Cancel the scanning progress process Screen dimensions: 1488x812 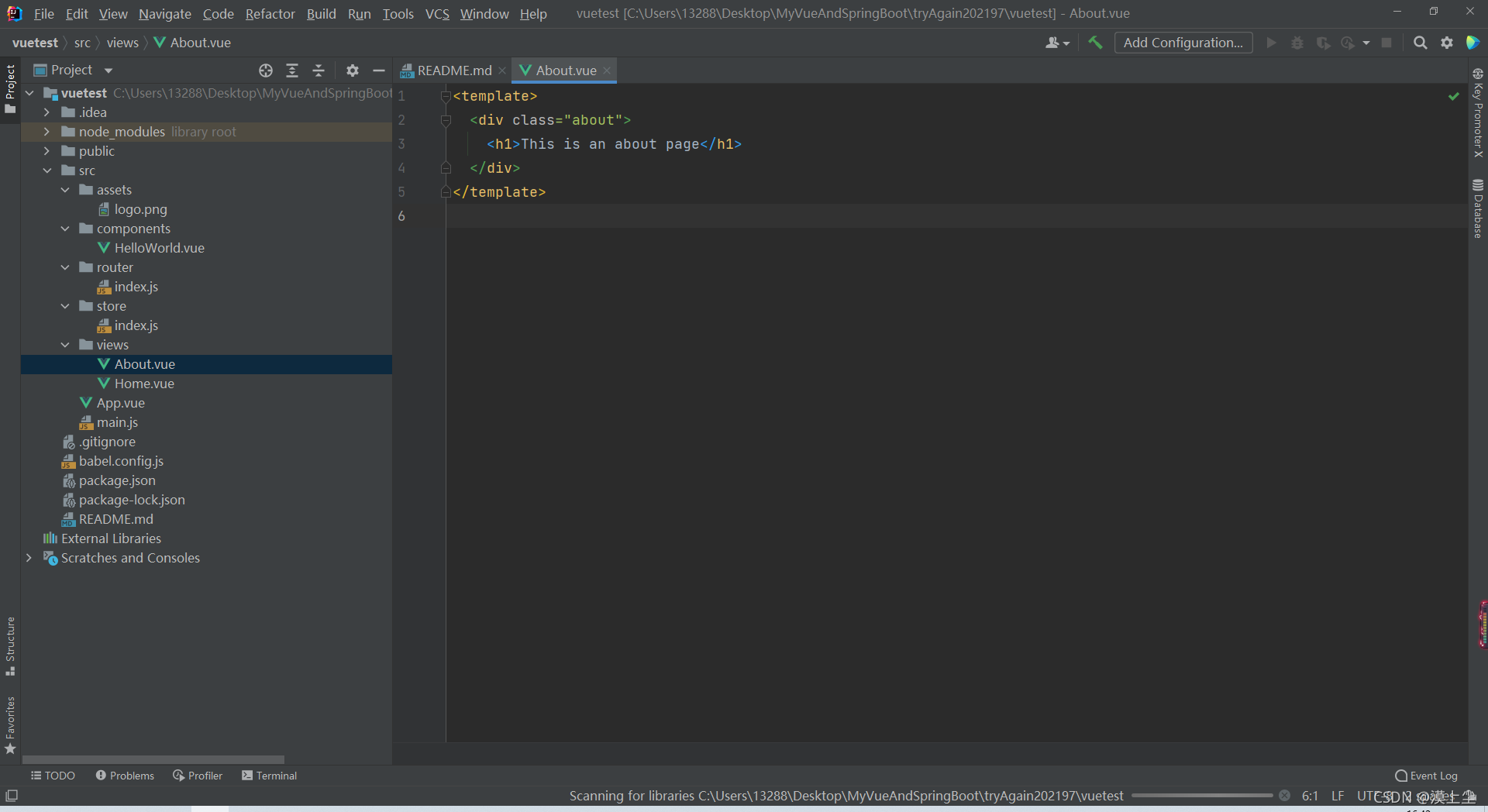click(x=1284, y=796)
